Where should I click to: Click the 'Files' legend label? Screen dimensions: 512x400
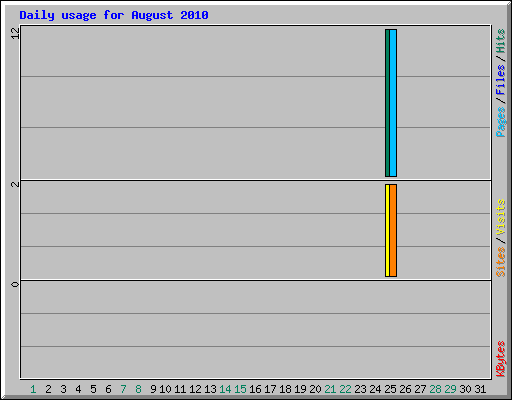[x=501, y=79]
